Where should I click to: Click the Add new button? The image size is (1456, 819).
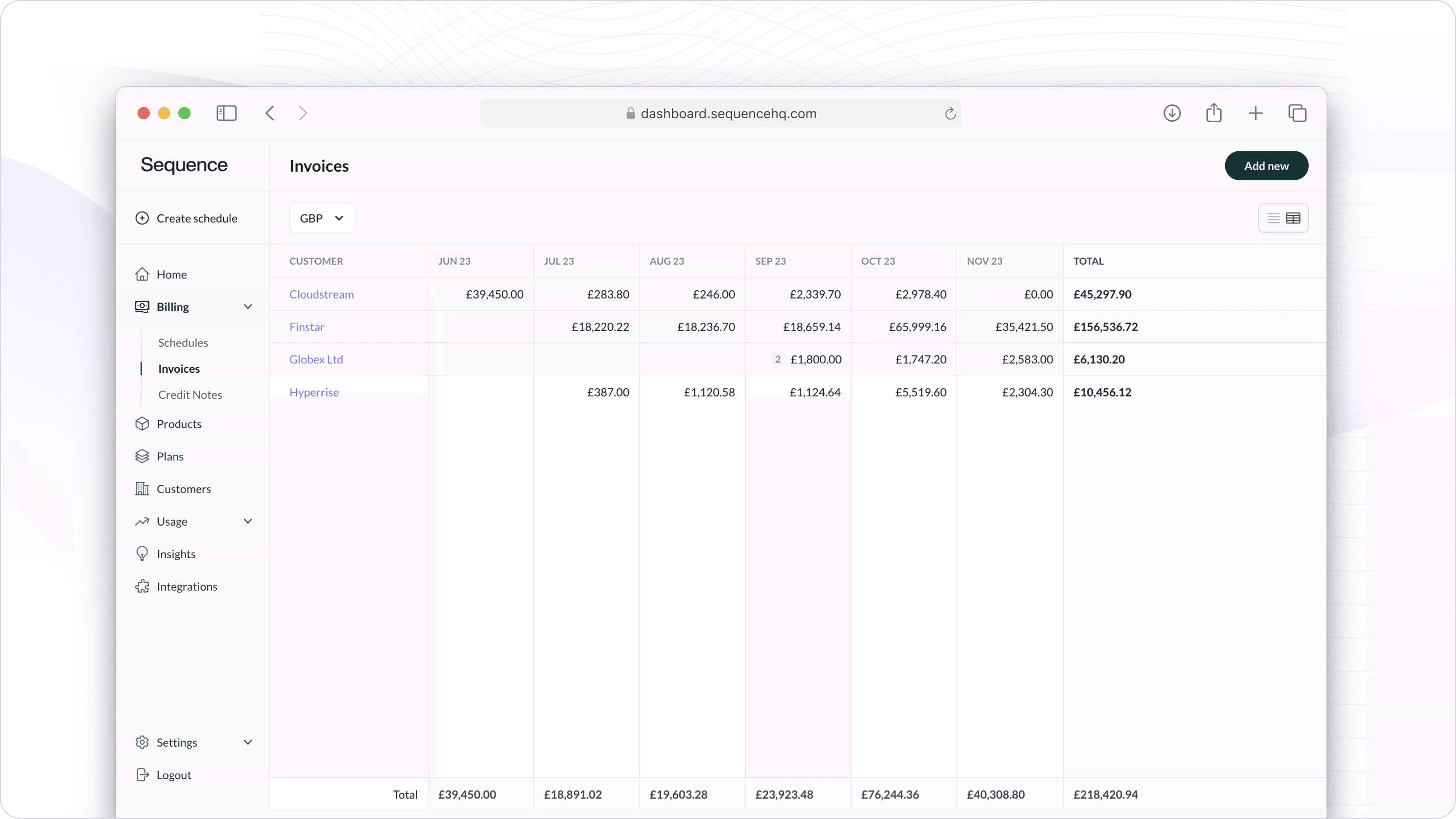(x=1266, y=166)
